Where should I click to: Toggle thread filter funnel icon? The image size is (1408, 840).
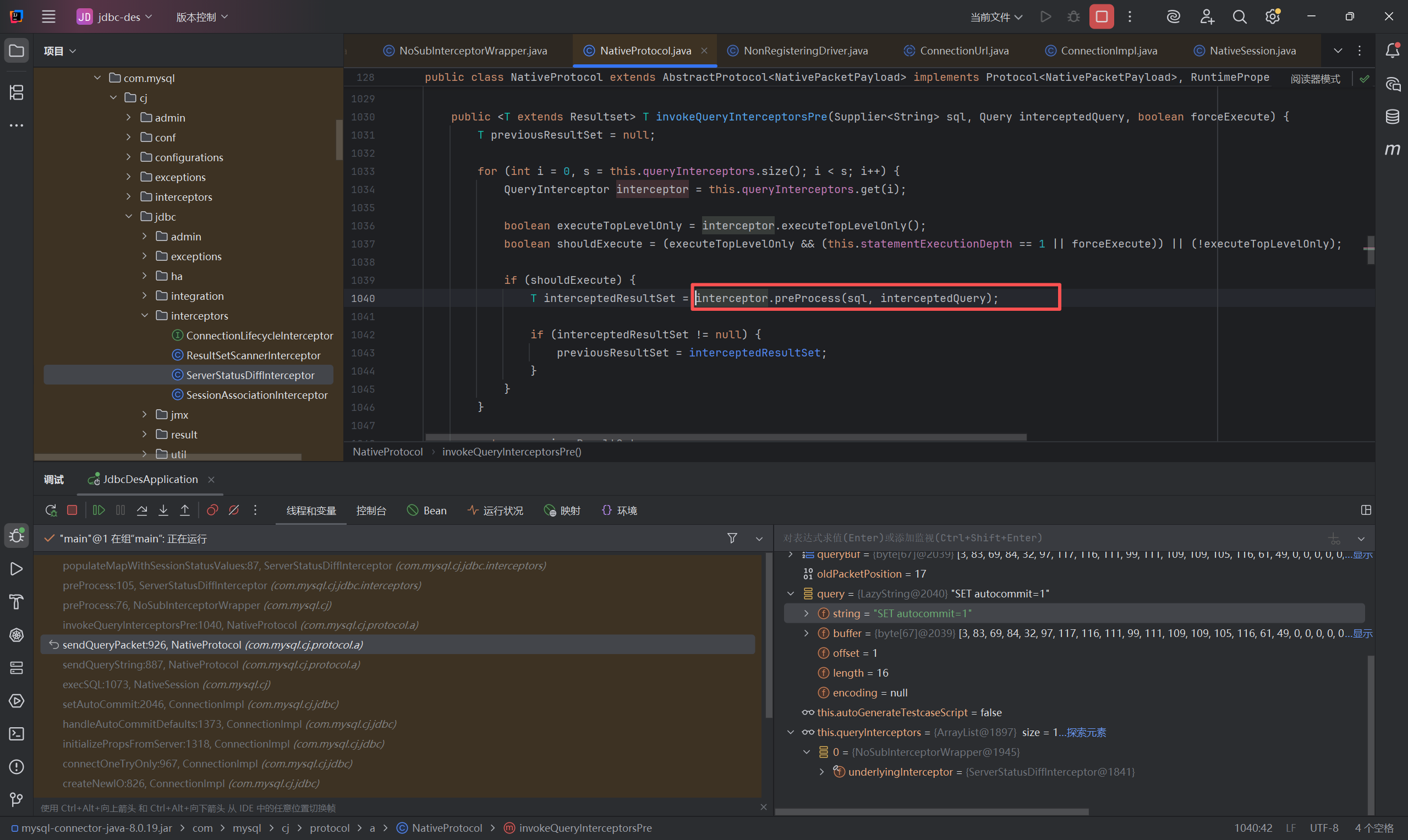732,539
